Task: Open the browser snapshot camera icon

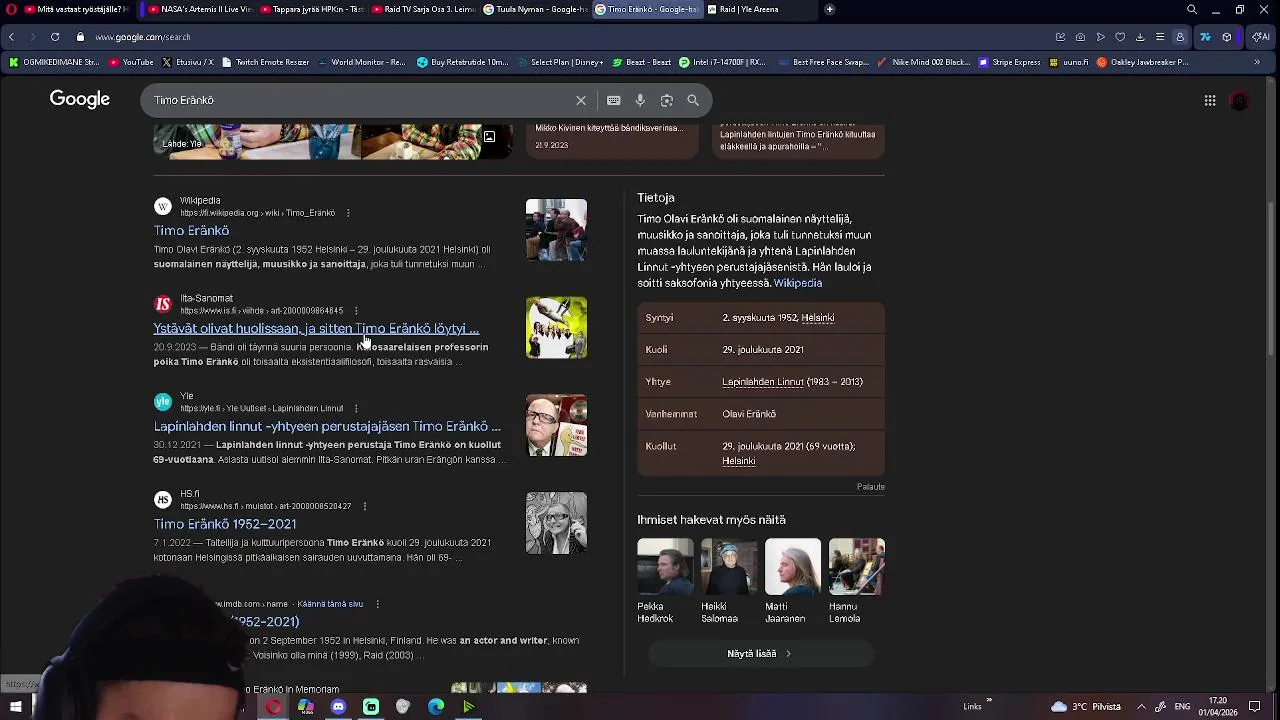Action: (1080, 37)
